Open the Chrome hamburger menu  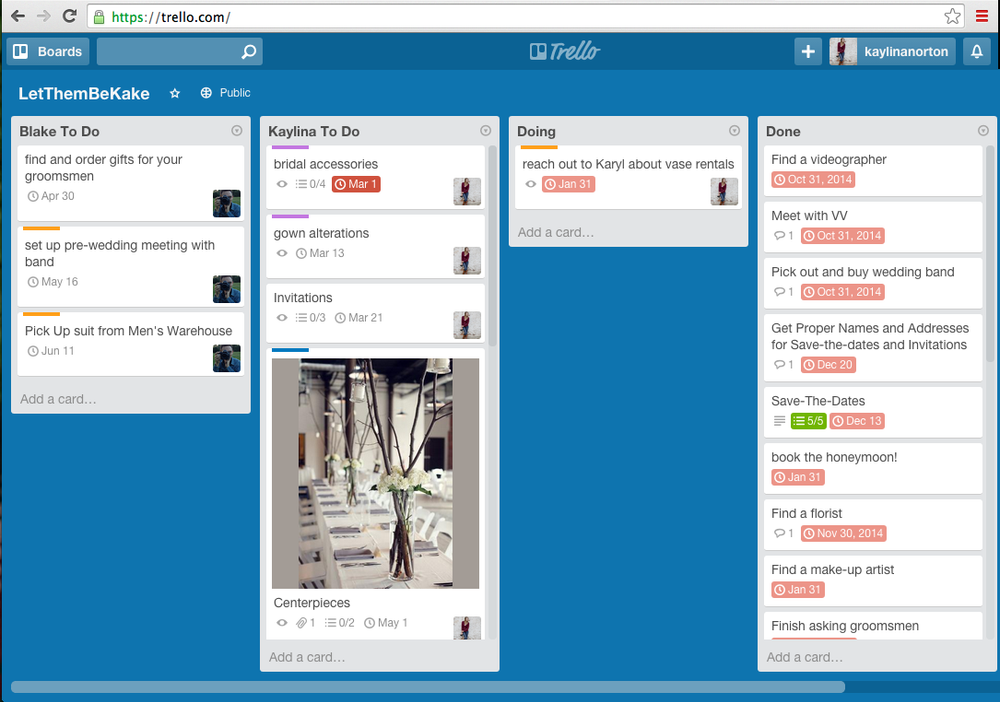[982, 17]
